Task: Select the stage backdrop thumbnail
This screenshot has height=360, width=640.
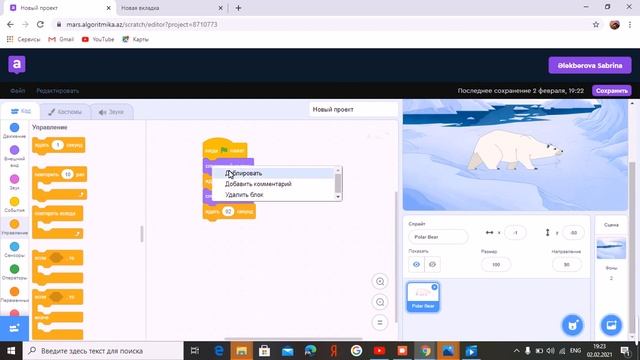Action: pos(611,248)
